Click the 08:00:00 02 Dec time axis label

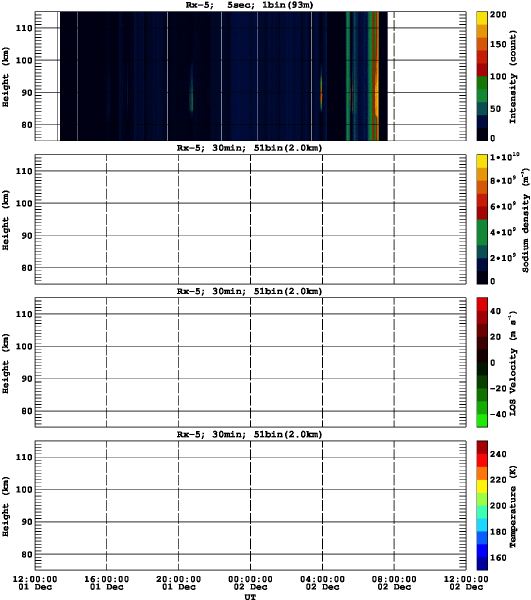point(394,583)
